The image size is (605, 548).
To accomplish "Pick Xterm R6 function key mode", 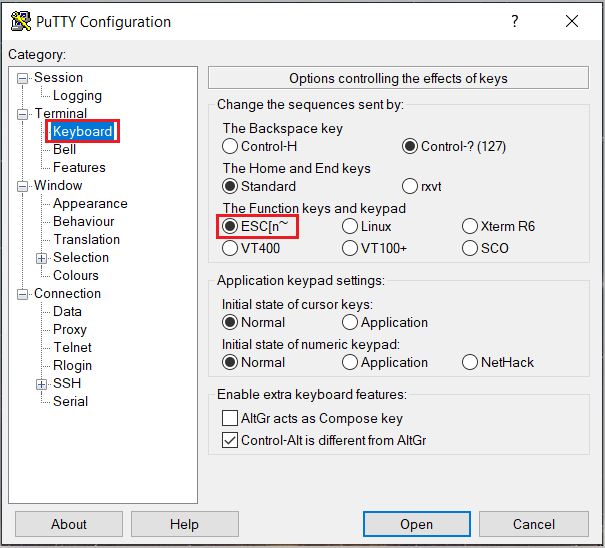I will coord(470,226).
